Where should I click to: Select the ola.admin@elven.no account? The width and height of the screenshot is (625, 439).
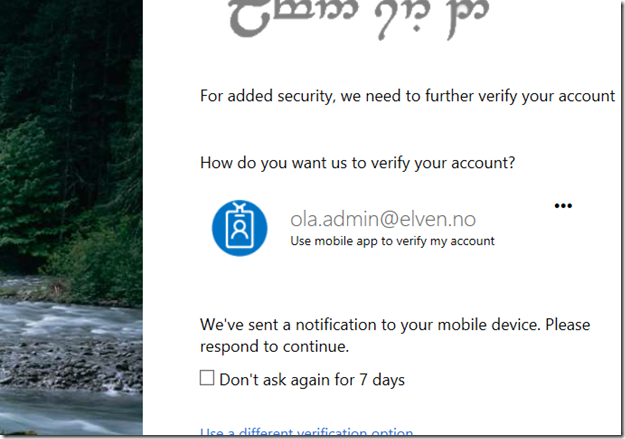[x=383, y=218]
